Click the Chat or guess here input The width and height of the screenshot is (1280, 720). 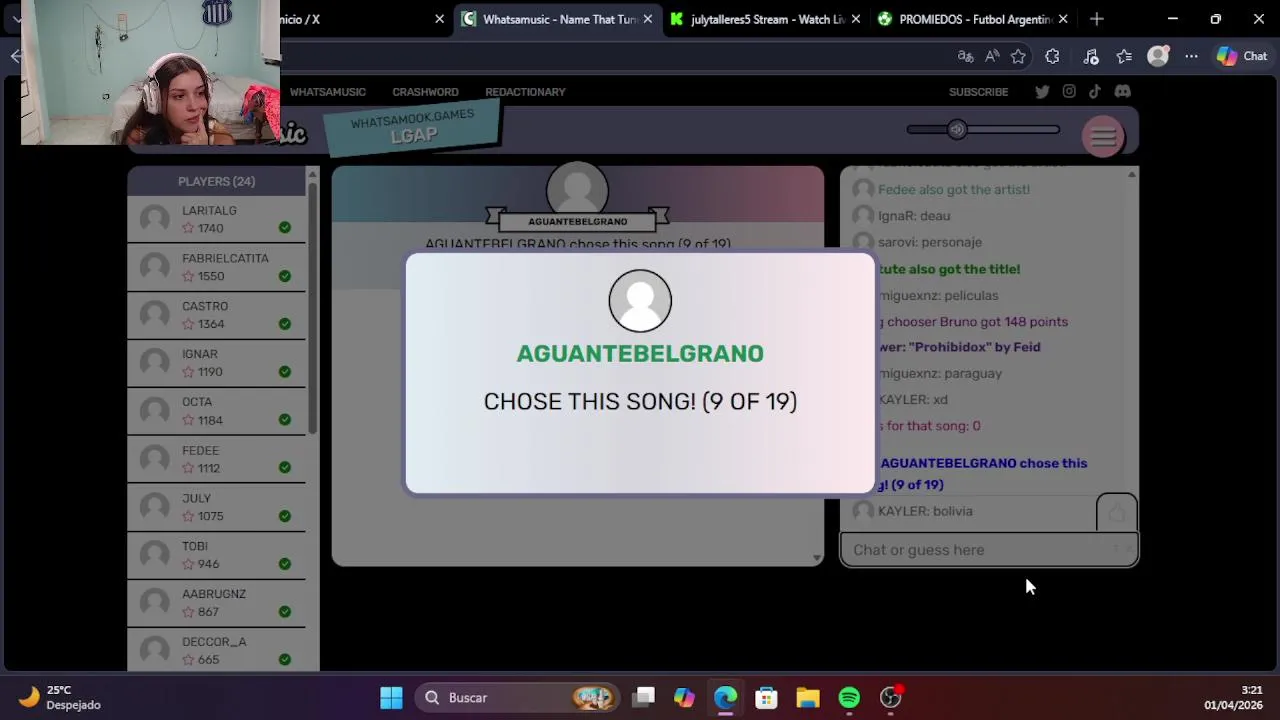pyautogui.click(x=988, y=550)
